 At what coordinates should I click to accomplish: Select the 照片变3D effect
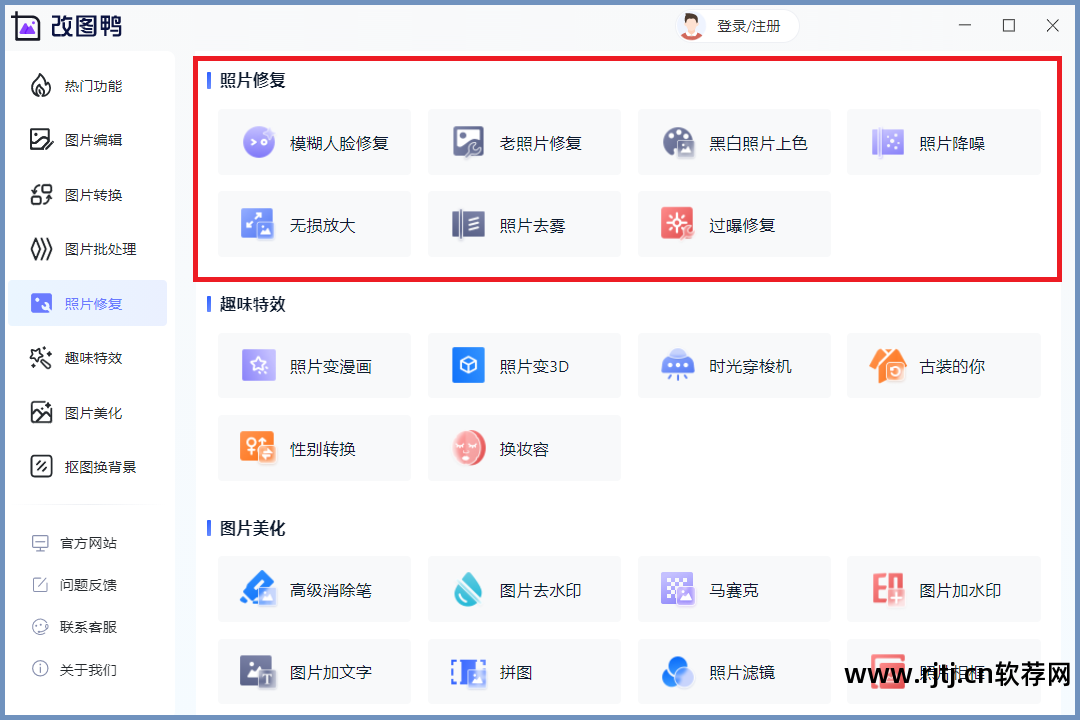pyautogui.click(x=524, y=365)
